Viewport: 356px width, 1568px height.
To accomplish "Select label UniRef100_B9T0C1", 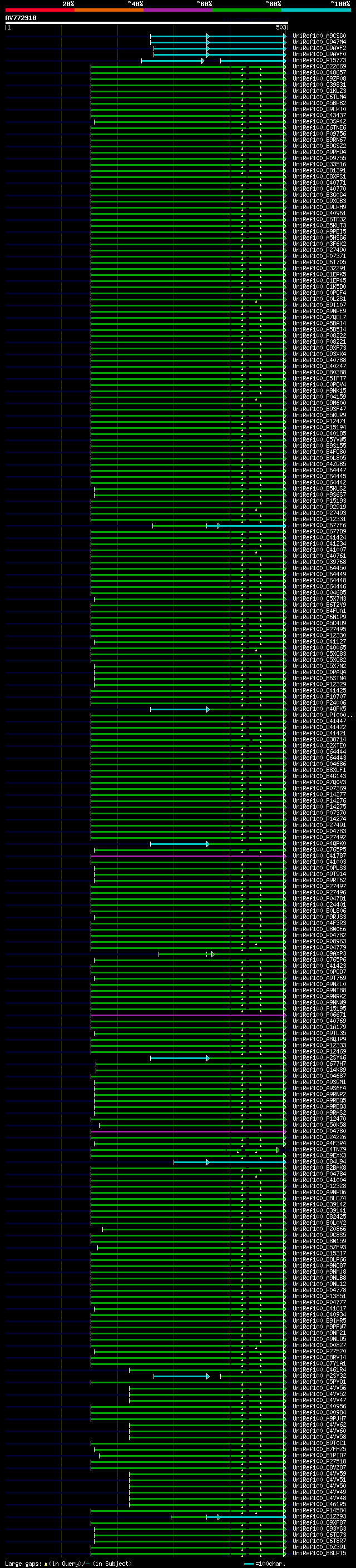I will [319, 1443].
